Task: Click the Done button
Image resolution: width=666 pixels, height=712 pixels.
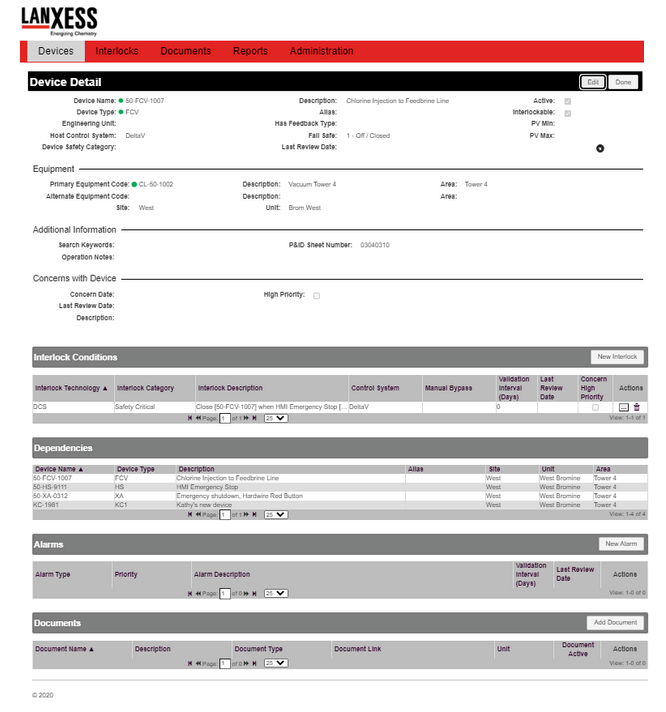Action: (x=623, y=82)
